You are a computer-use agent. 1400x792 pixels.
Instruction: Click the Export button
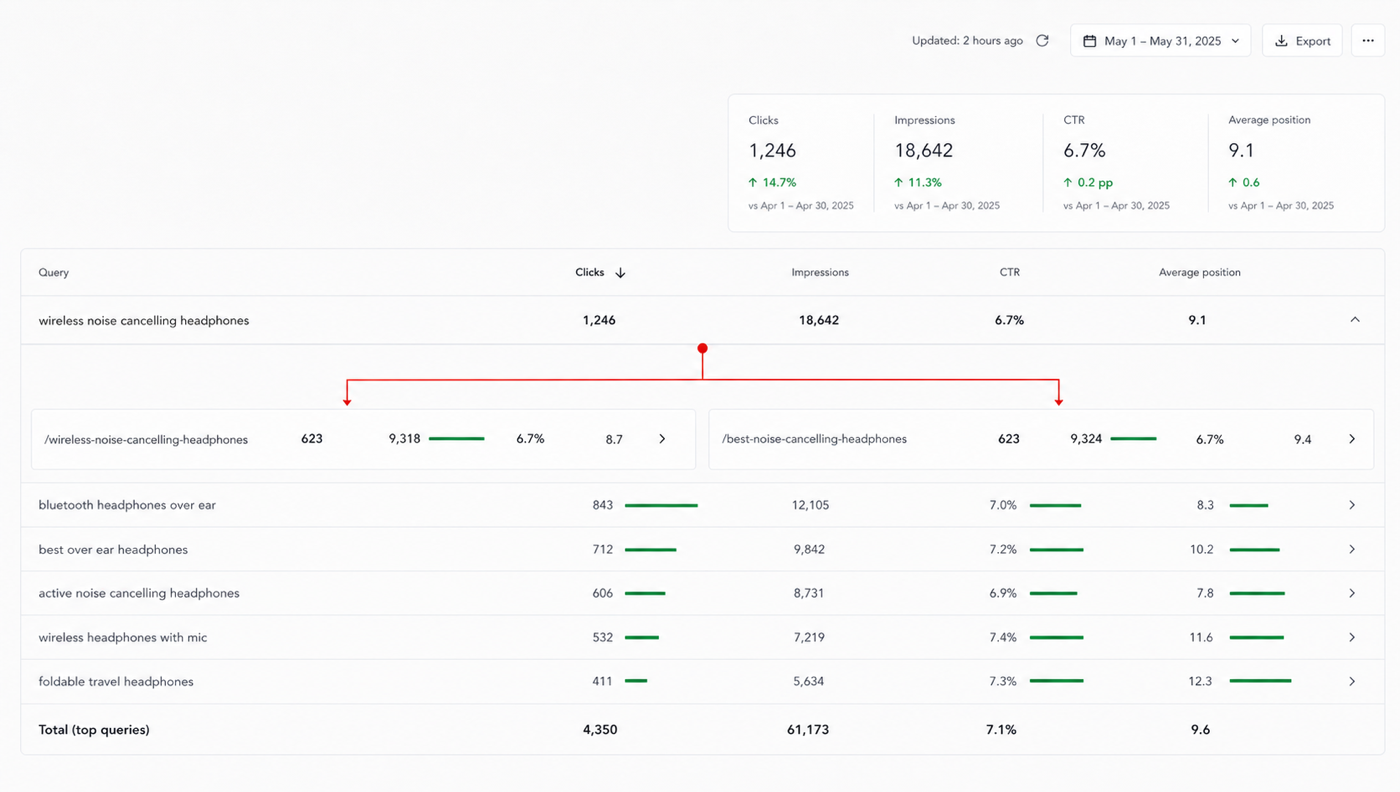click(1302, 41)
